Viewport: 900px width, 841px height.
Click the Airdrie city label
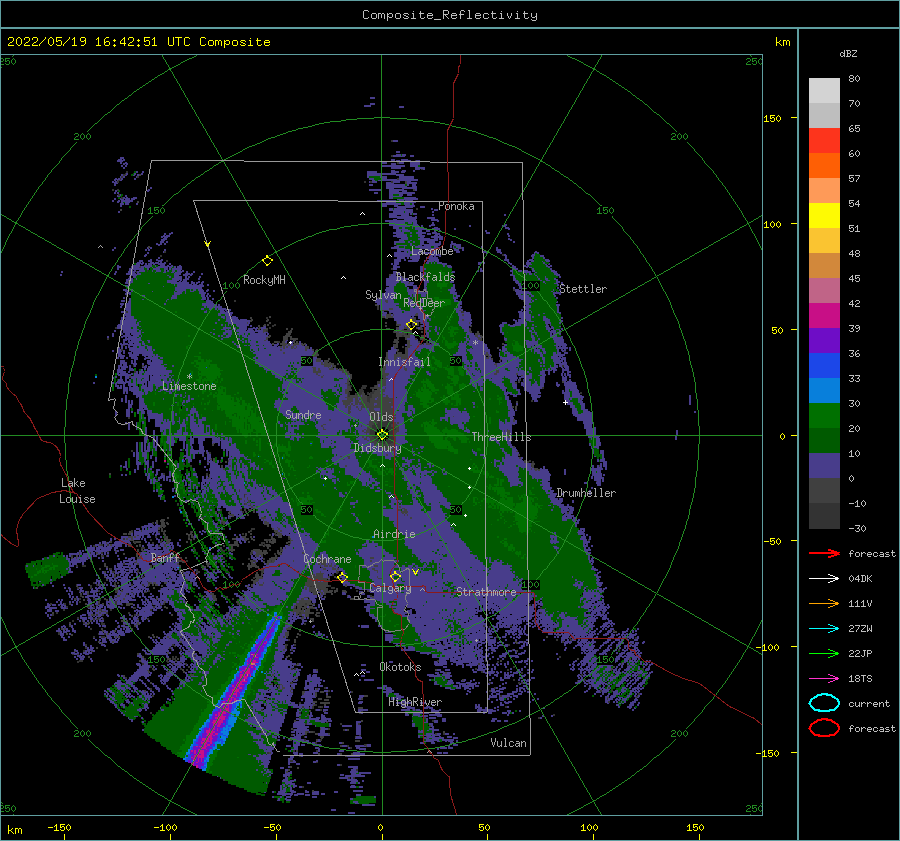click(394, 534)
